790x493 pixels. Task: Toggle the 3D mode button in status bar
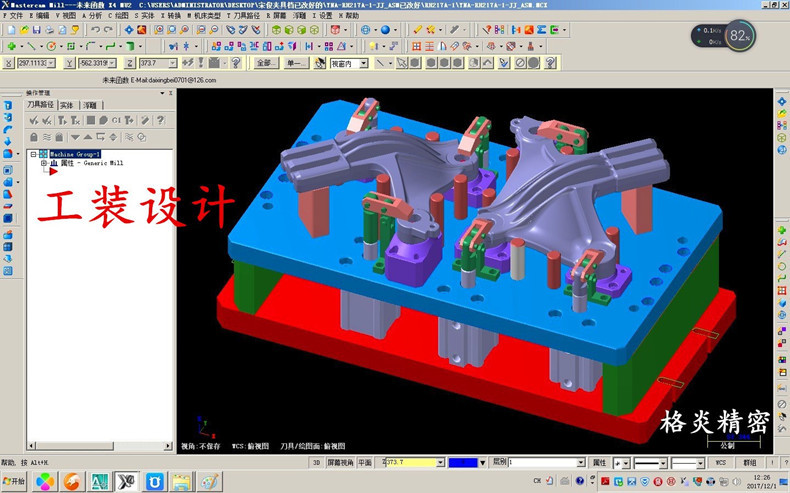pyautogui.click(x=316, y=463)
